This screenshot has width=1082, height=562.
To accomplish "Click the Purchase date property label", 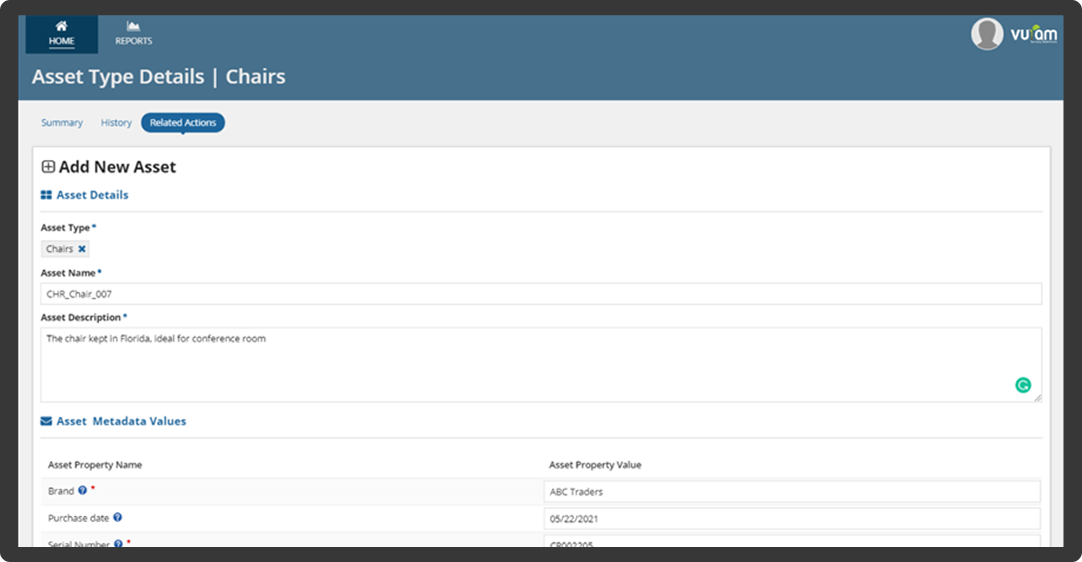I will click(79, 518).
